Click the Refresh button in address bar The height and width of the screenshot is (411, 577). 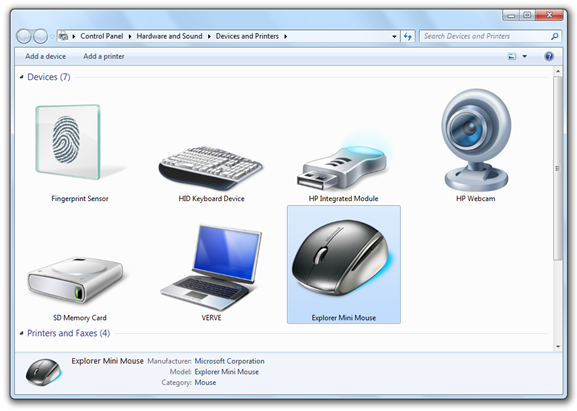[x=408, y=36]
